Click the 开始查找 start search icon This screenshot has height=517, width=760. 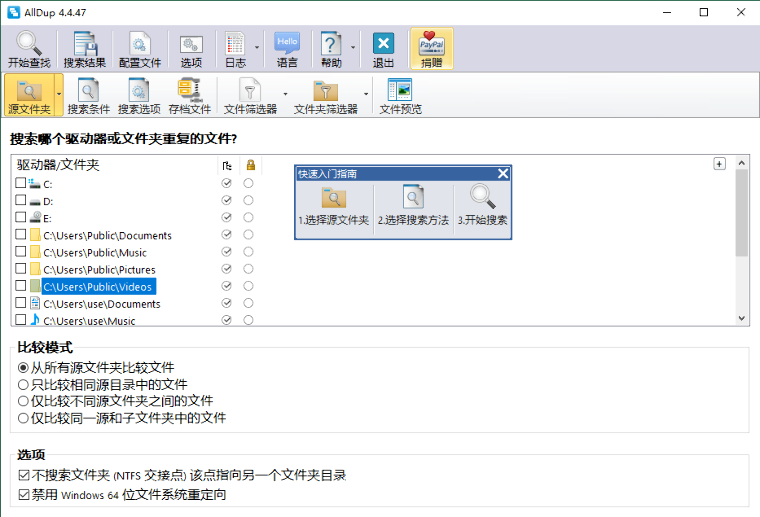click(29, 48)
